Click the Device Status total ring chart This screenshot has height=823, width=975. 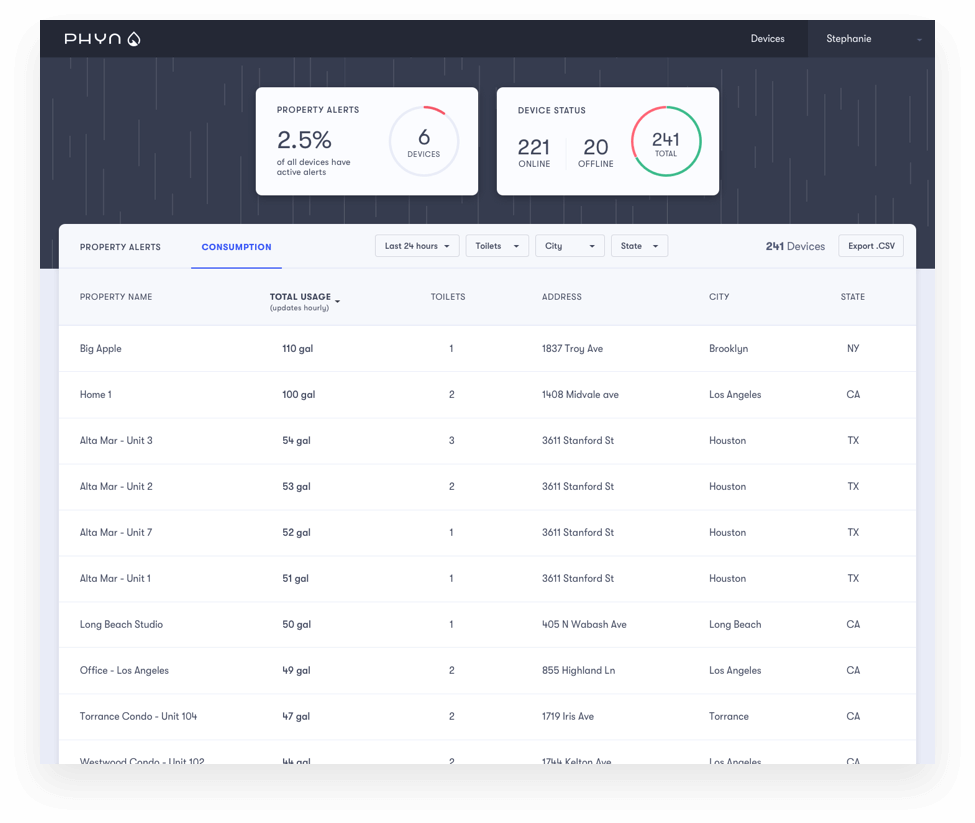click(665, 141)
